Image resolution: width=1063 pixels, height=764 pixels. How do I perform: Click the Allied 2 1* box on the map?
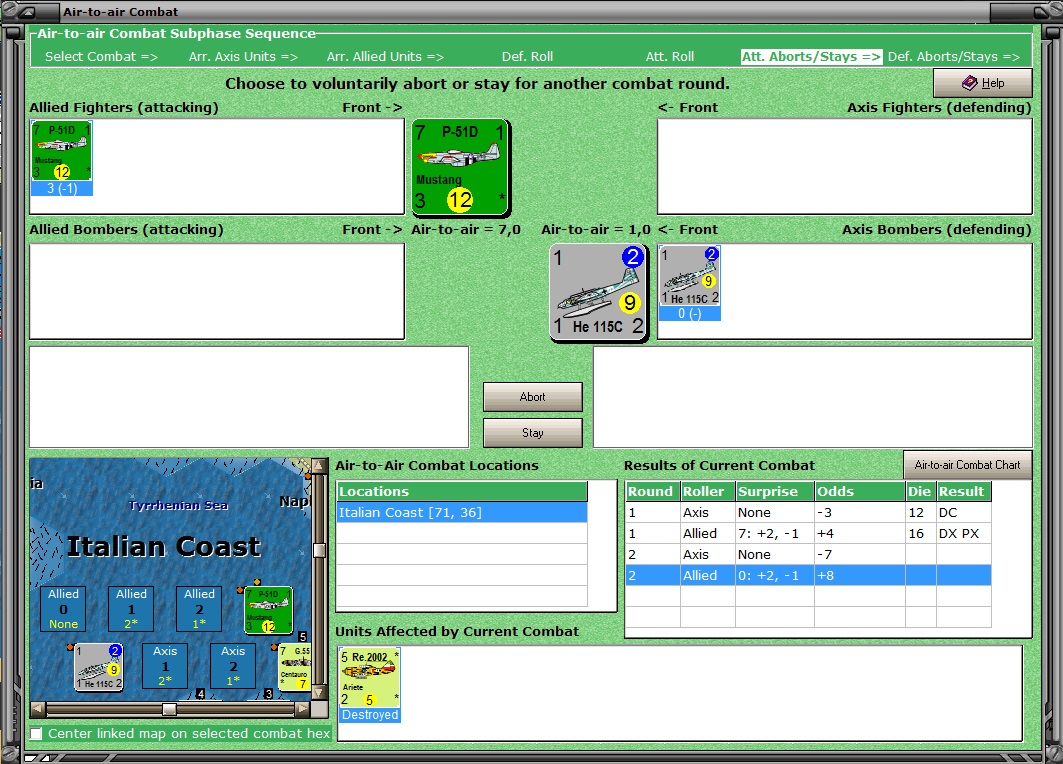coord(199,609)
